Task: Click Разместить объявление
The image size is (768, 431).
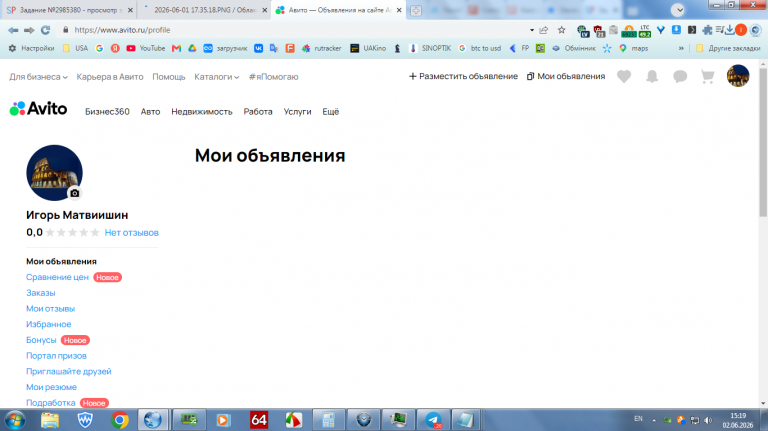Action: pos(463,76)
